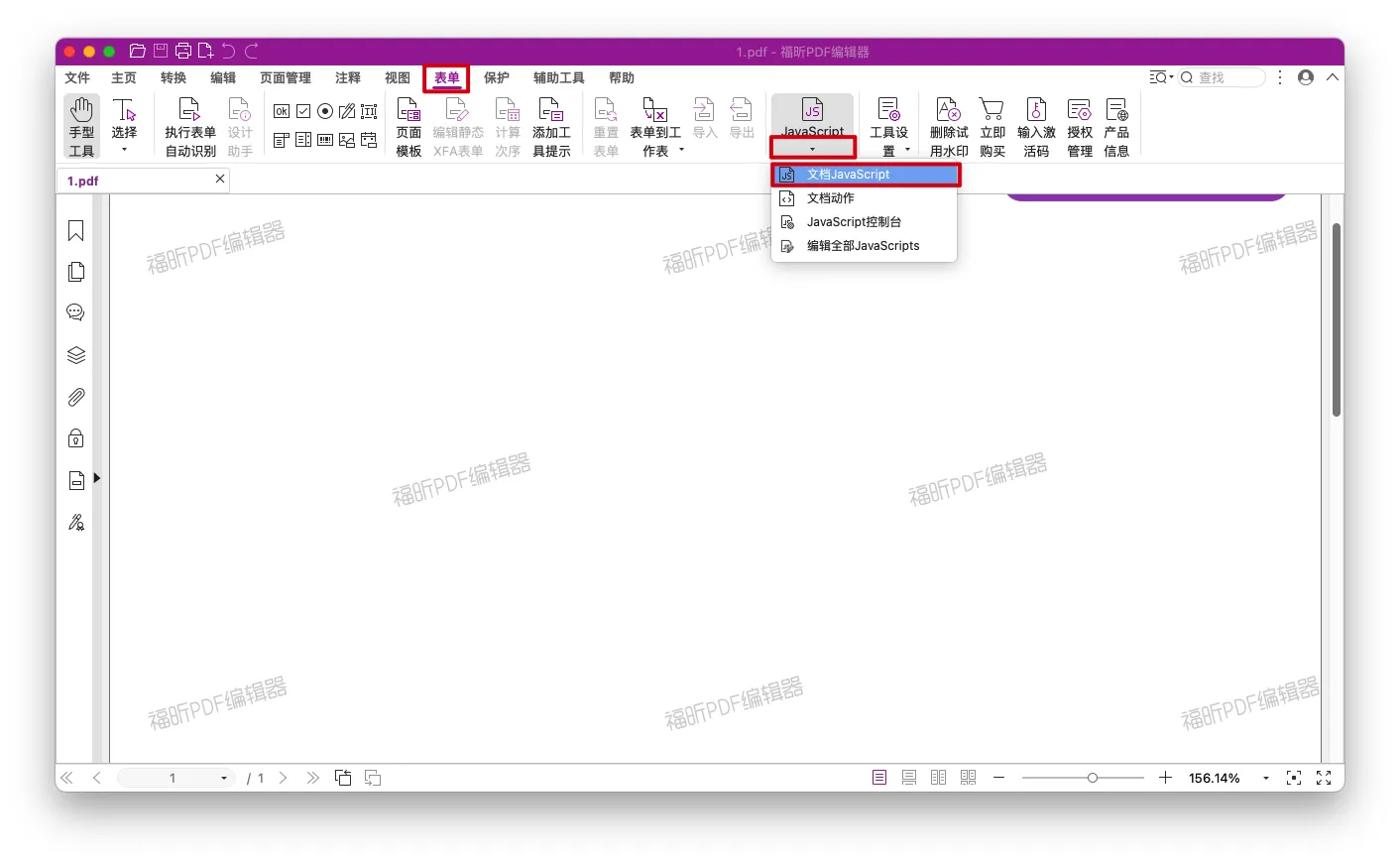
Task: Open the page number dropdown
Action: (224, 779)
